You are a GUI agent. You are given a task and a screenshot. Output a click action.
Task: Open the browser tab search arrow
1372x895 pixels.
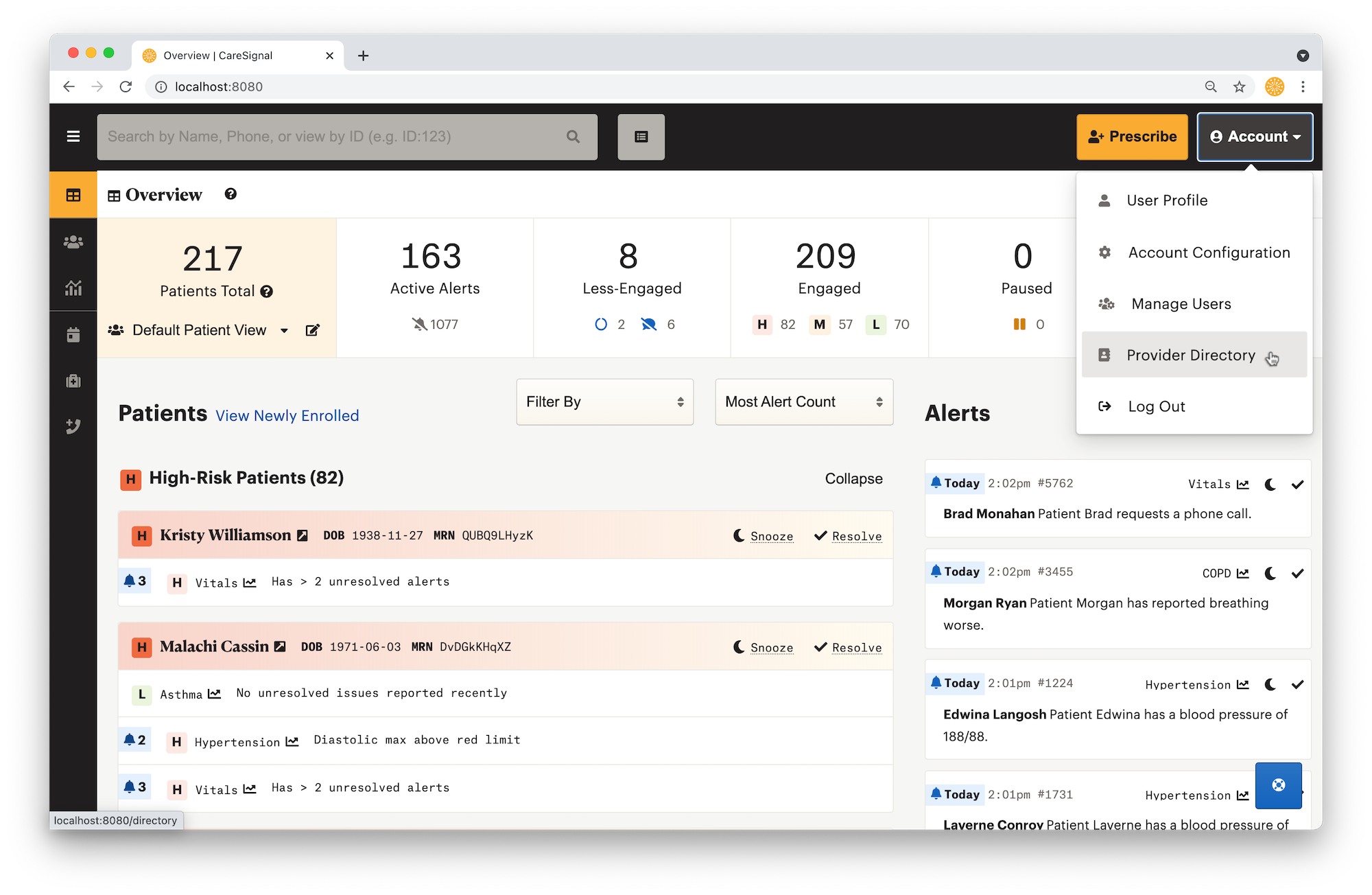(x=1303, y=56)
